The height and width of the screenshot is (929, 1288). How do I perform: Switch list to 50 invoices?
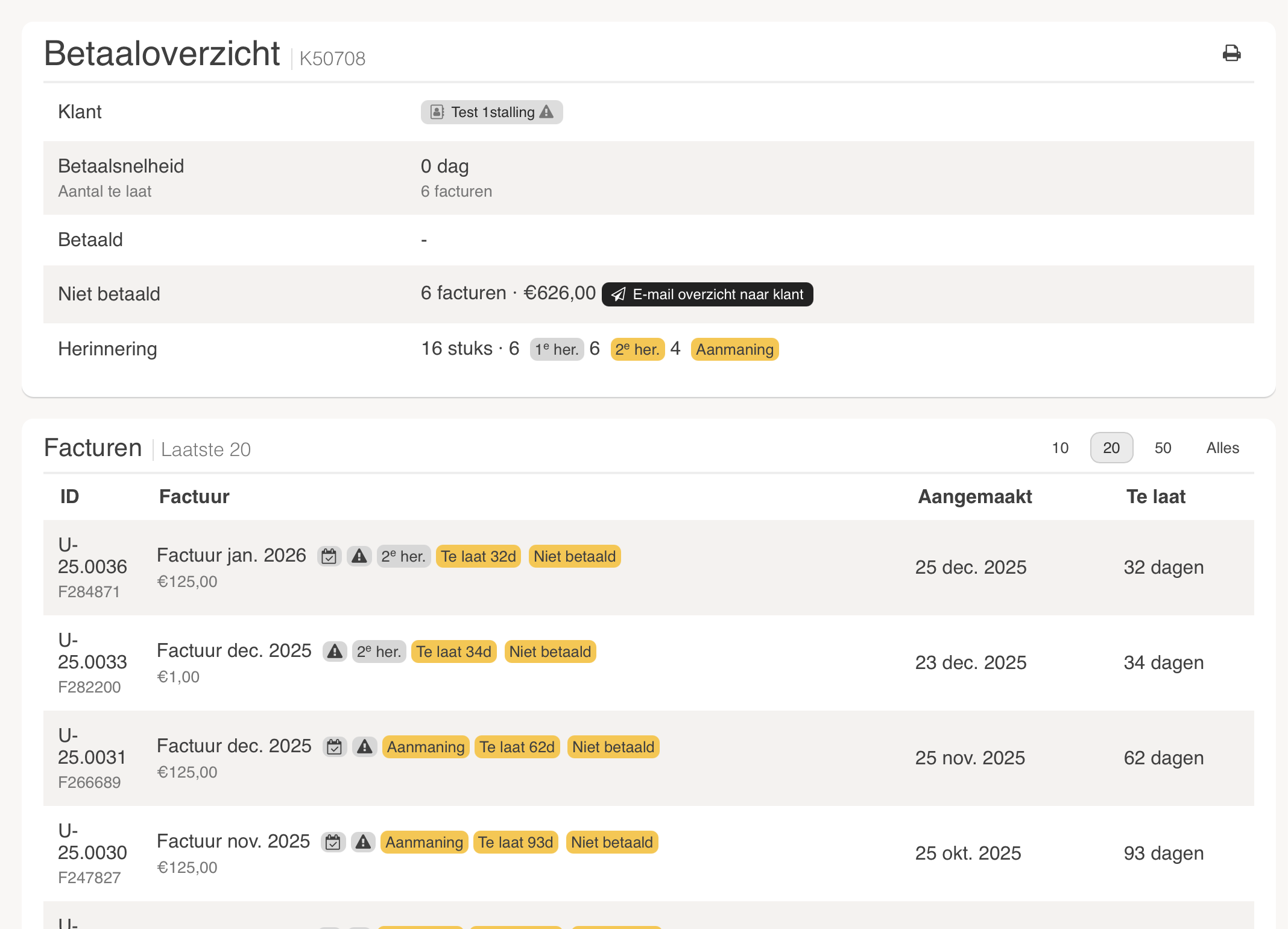pos(1163,448)
